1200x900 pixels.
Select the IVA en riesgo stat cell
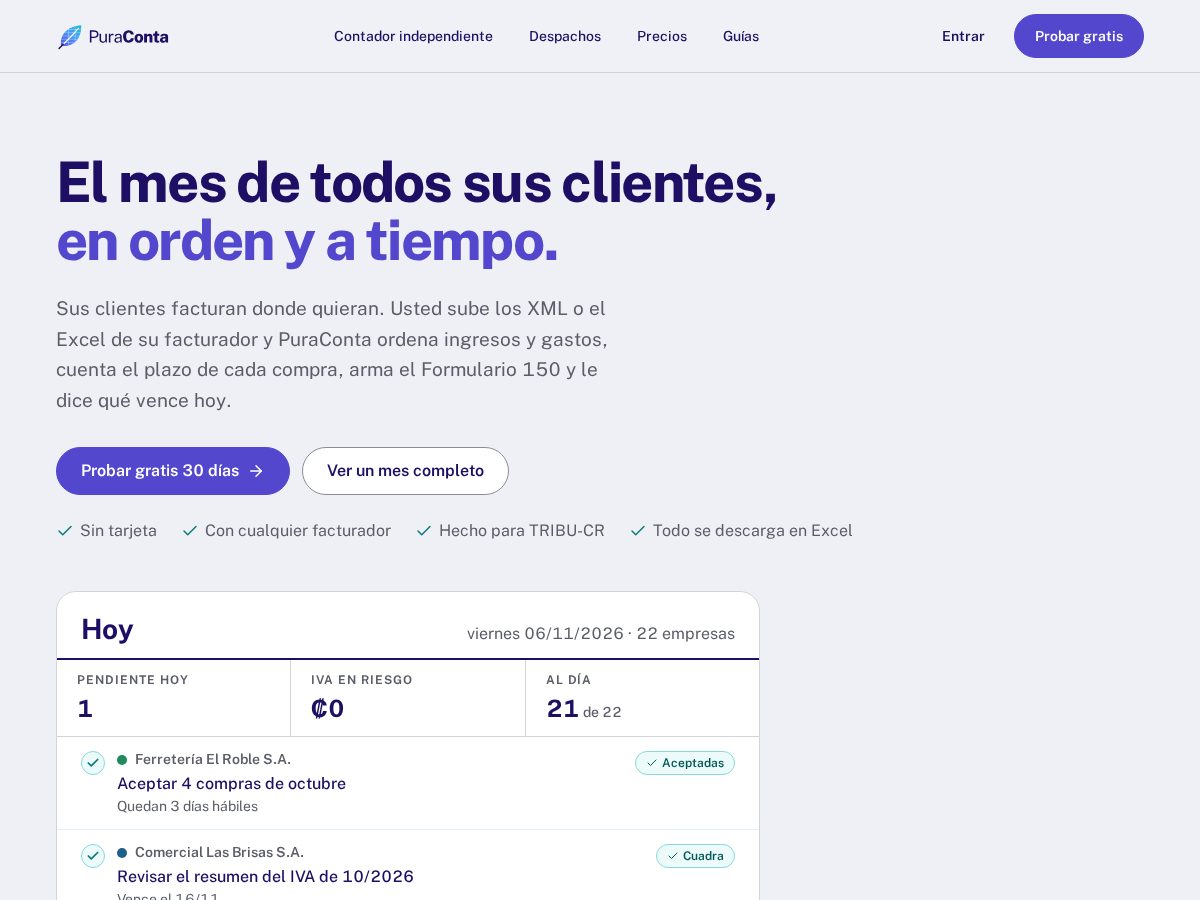pos(408,698)
